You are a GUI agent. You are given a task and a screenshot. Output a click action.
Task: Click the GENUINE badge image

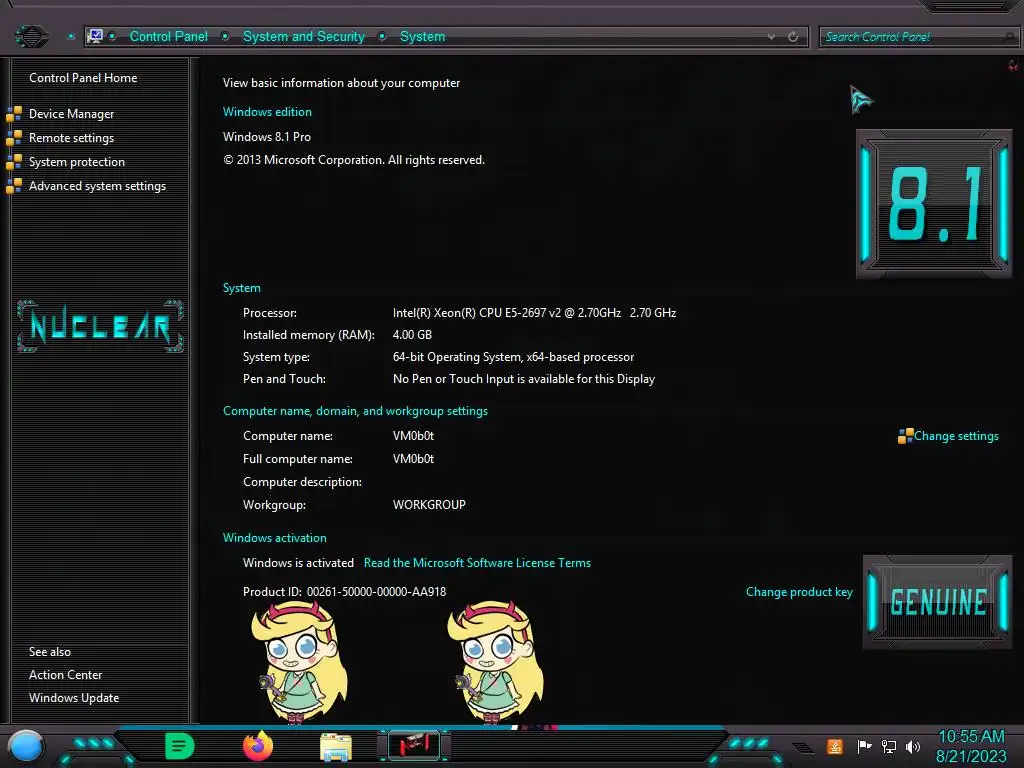pyautogui.click(x=938, y=601)
